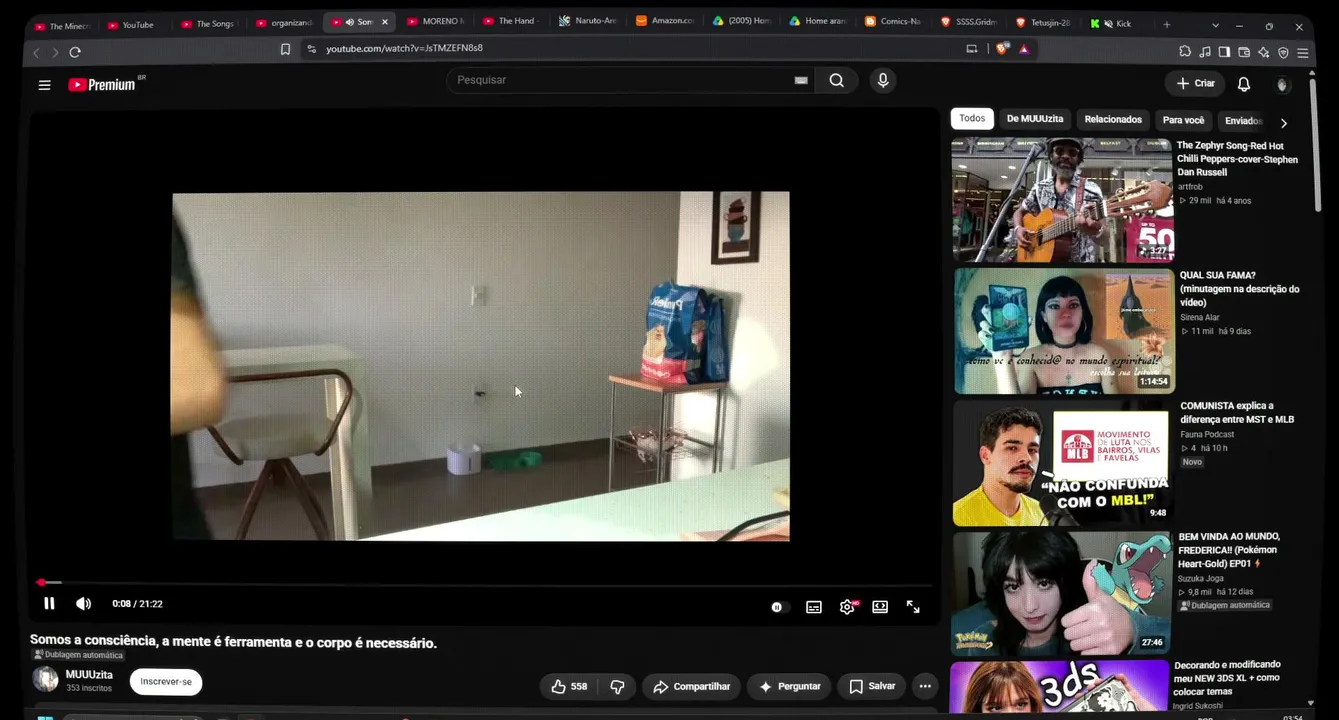The width and height of the screenshot is (1339, 720).
Task: Like the video with 558 likes
Action: click(x=569, y=687)
